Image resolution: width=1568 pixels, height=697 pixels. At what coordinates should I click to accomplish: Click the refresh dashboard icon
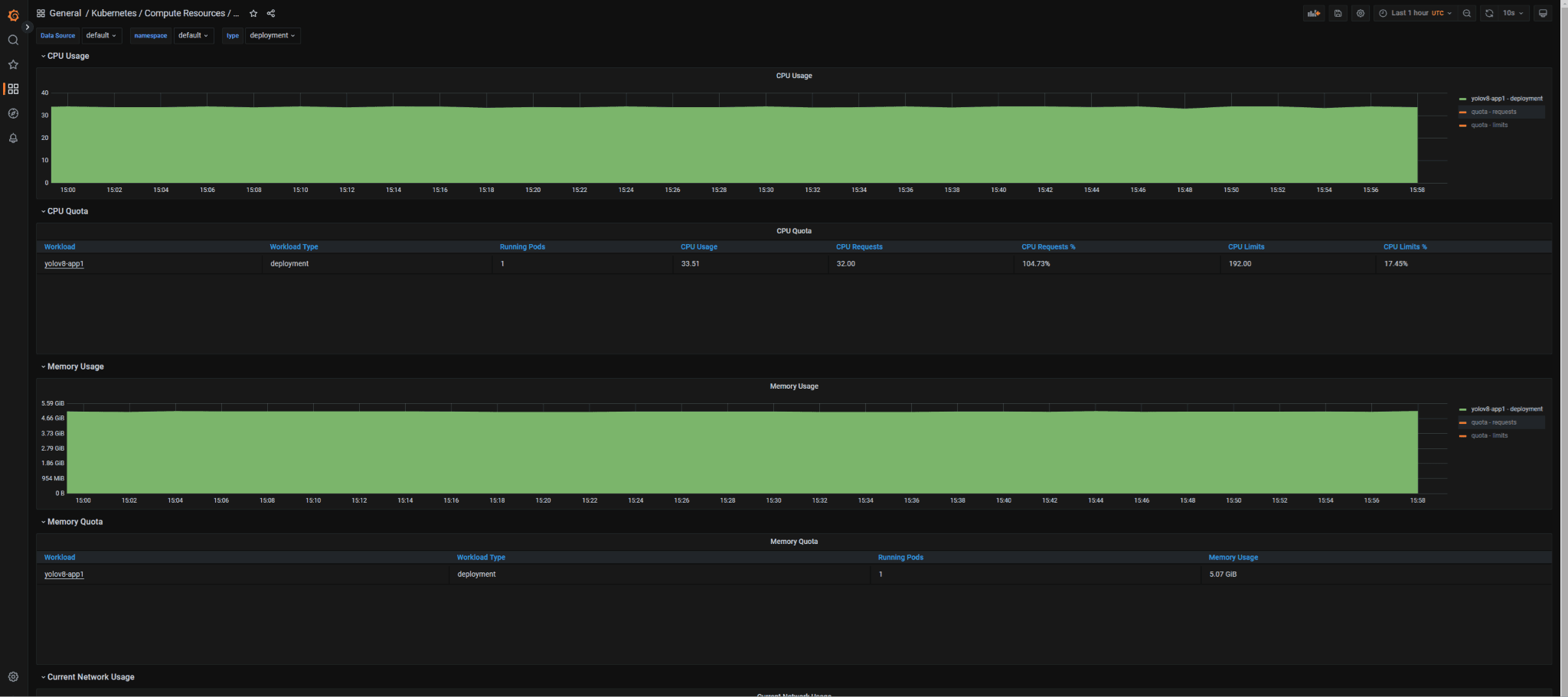(1489, 13)
